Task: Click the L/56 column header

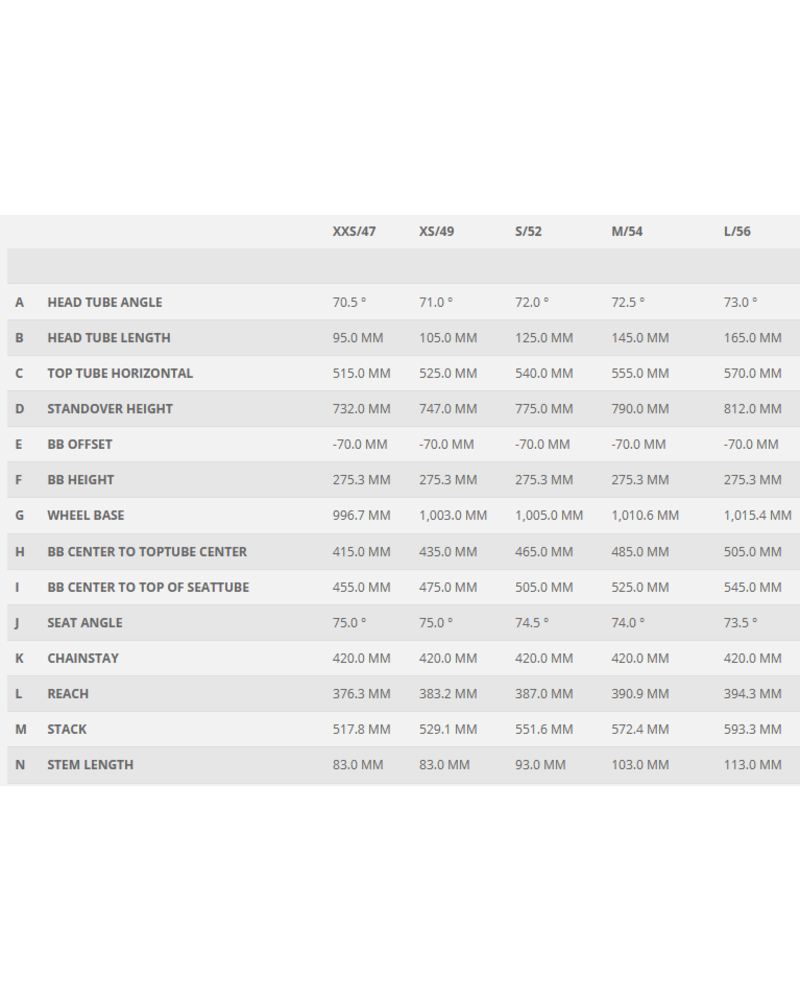Action: [737, 231]
